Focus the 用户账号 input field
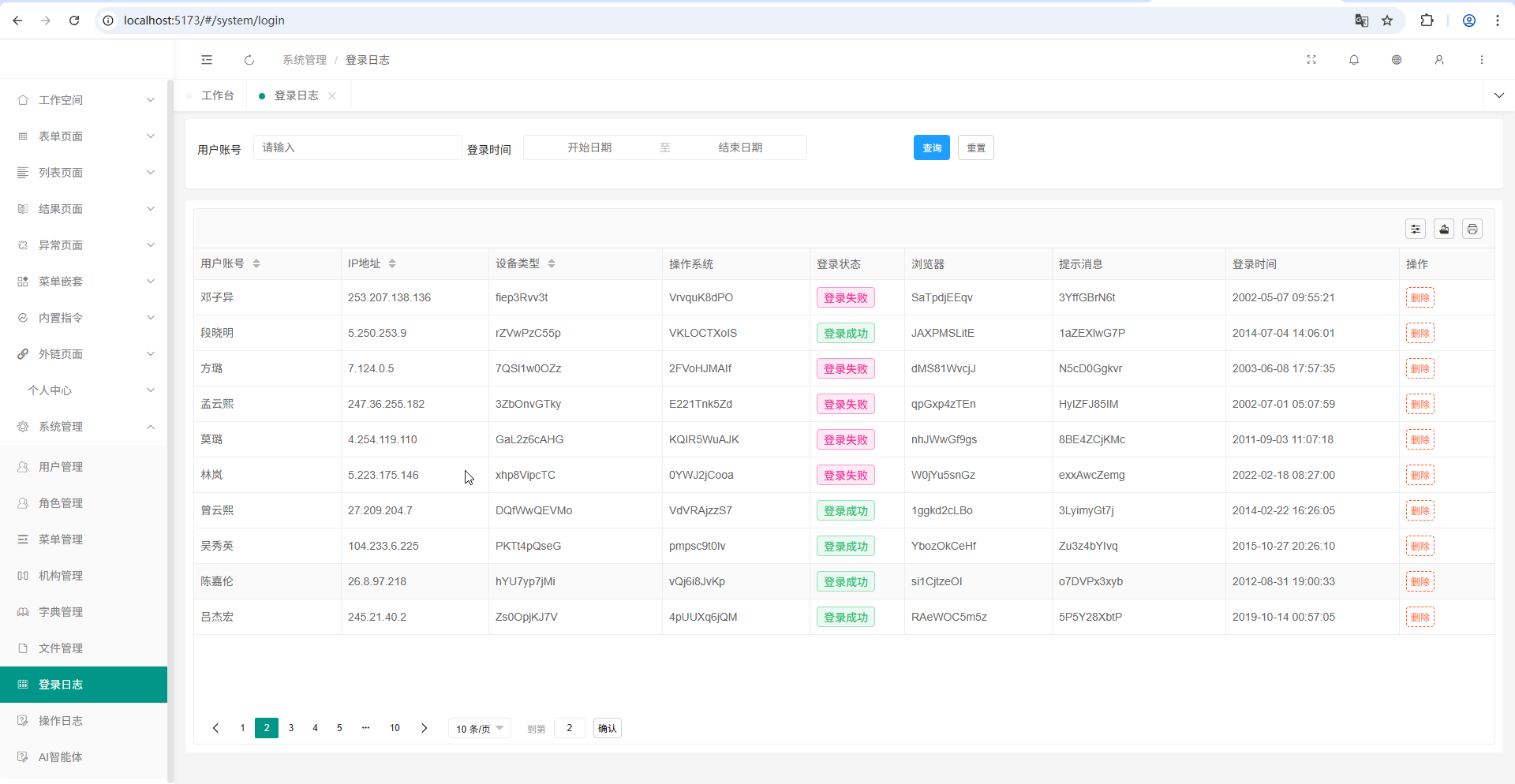Screen dimensions: 1515x784 pyautogui.click(x=357, y=147)
